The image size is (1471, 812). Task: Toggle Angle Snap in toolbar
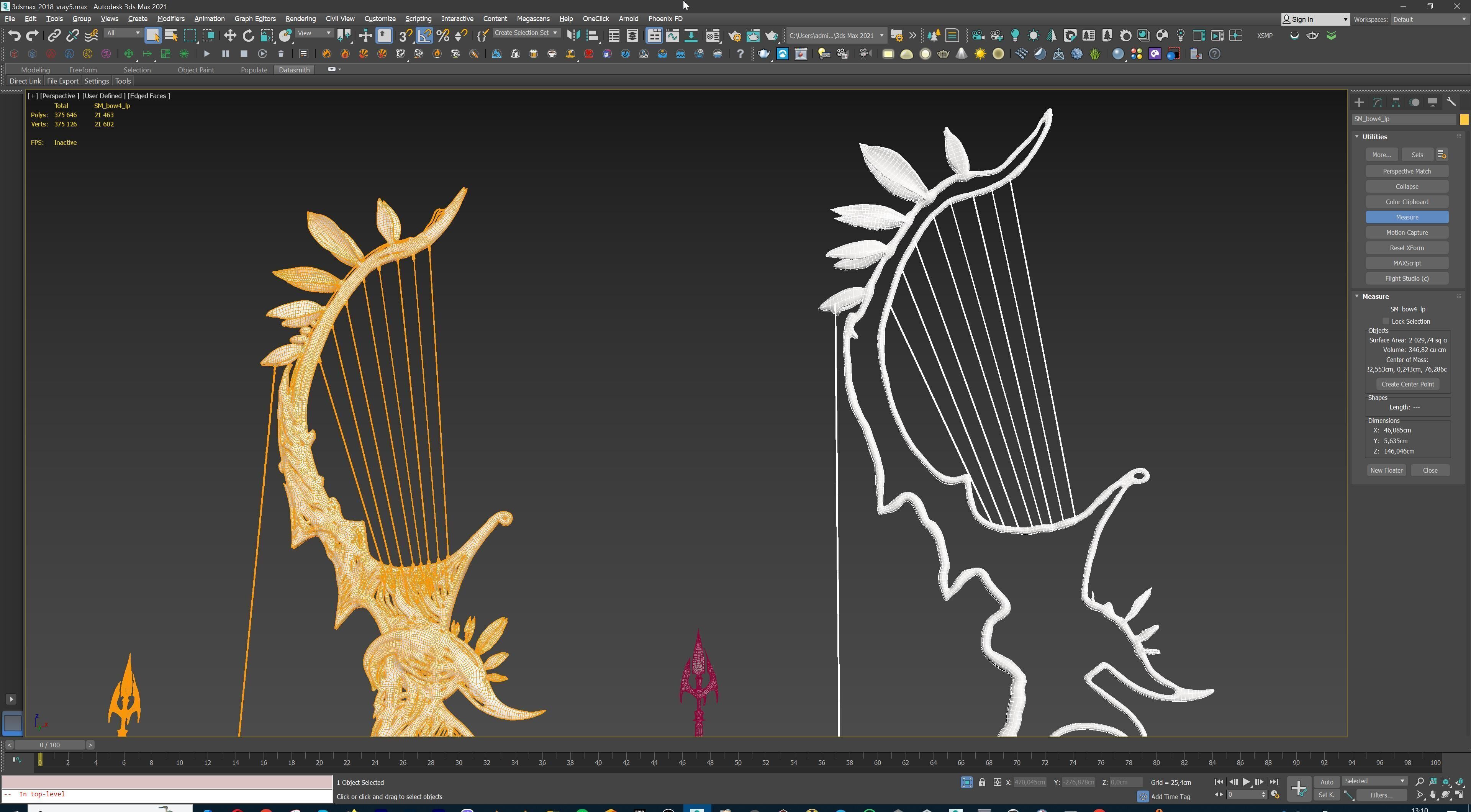coord(424,35)
